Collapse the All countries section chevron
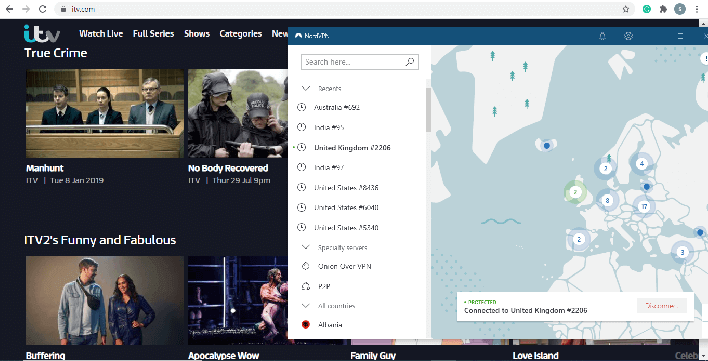 pyautogui.click(x=306, y=306)
